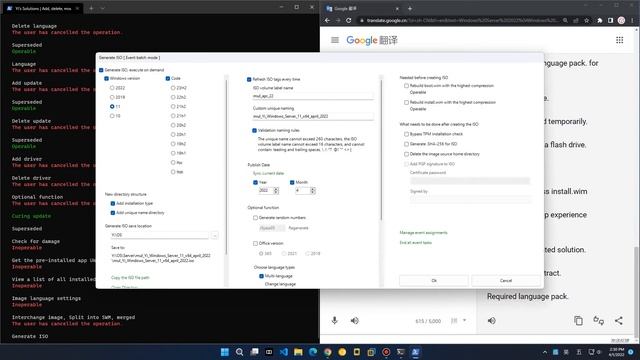Go back in Chrome browser
The image size is (640, 360).
pyautogui.click(x=327, y=20)
